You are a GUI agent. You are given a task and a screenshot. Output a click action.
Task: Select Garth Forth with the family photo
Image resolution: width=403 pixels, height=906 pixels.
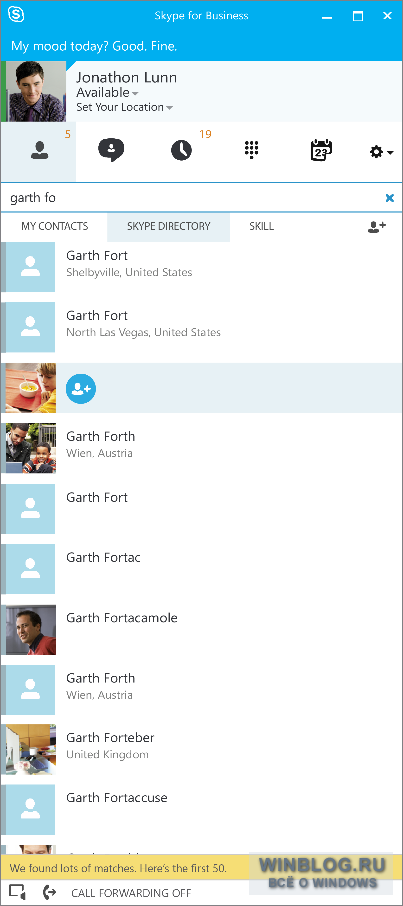(201, 448)
